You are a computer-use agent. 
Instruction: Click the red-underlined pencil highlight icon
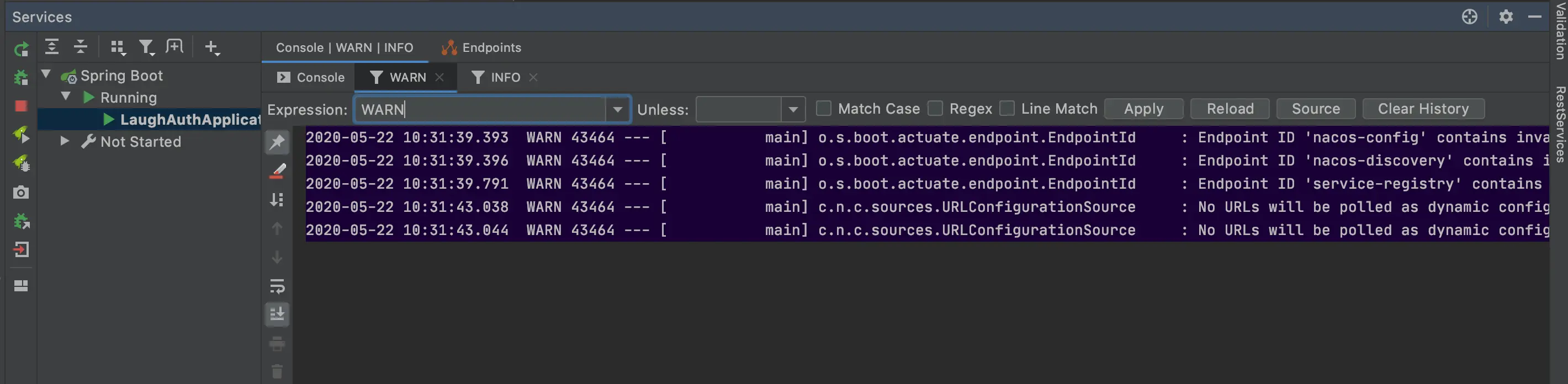pos(277,171)
